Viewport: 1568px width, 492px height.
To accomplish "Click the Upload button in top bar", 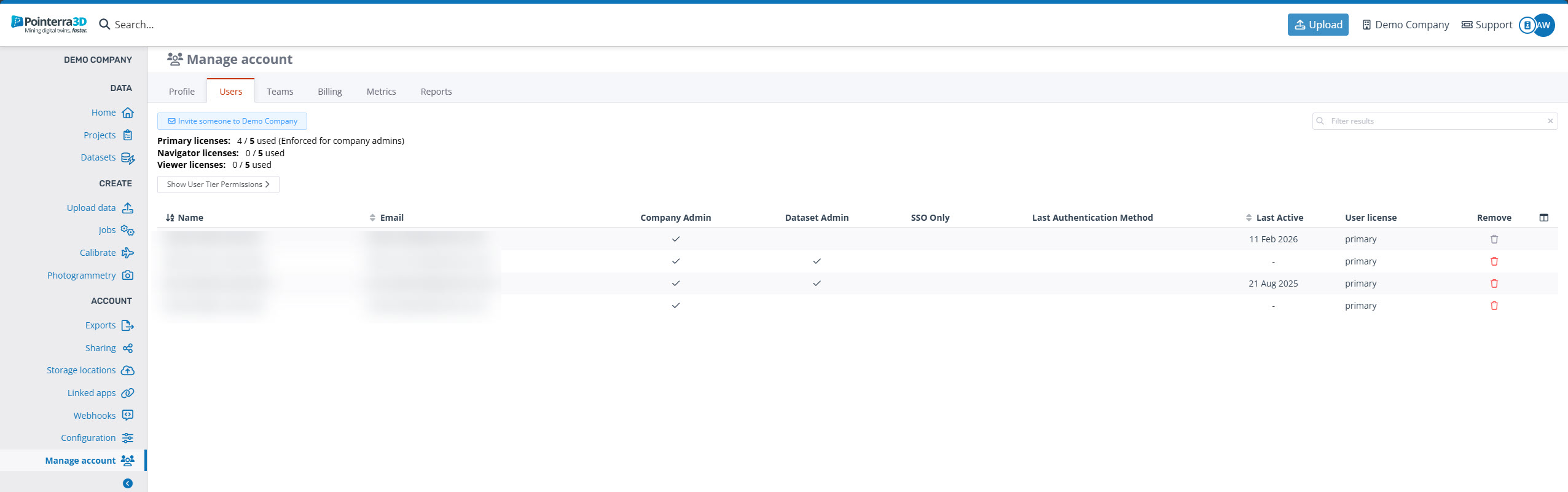I will [x=1317, y=25].
